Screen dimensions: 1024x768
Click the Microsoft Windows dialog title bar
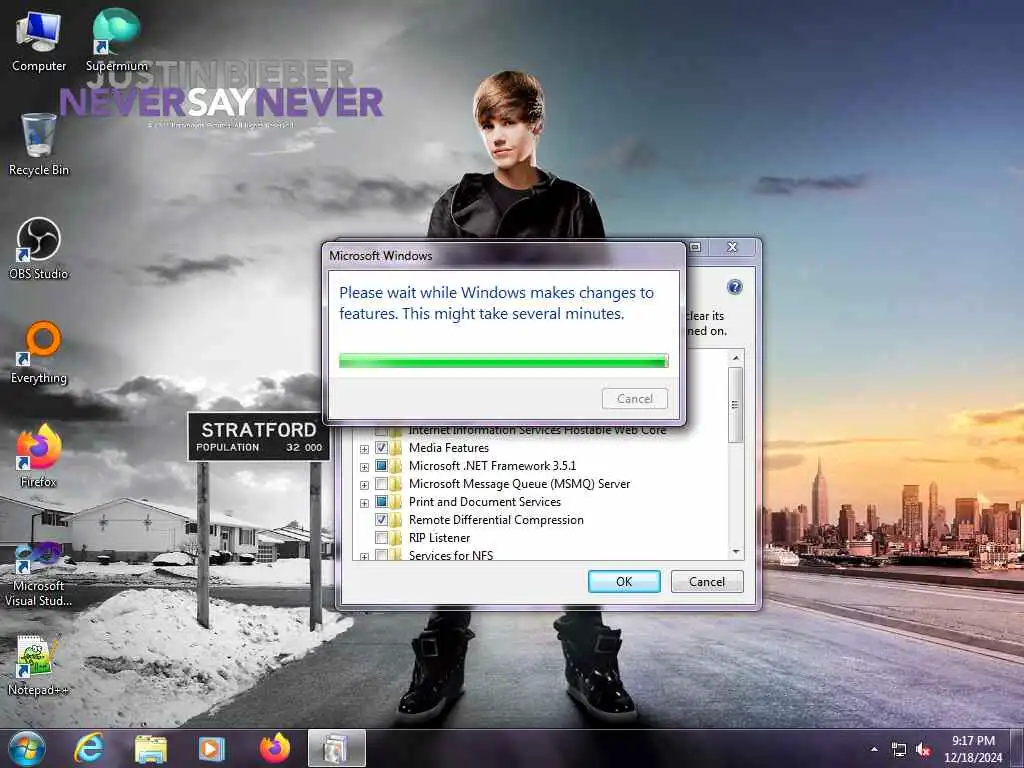(x=504, y=255)
